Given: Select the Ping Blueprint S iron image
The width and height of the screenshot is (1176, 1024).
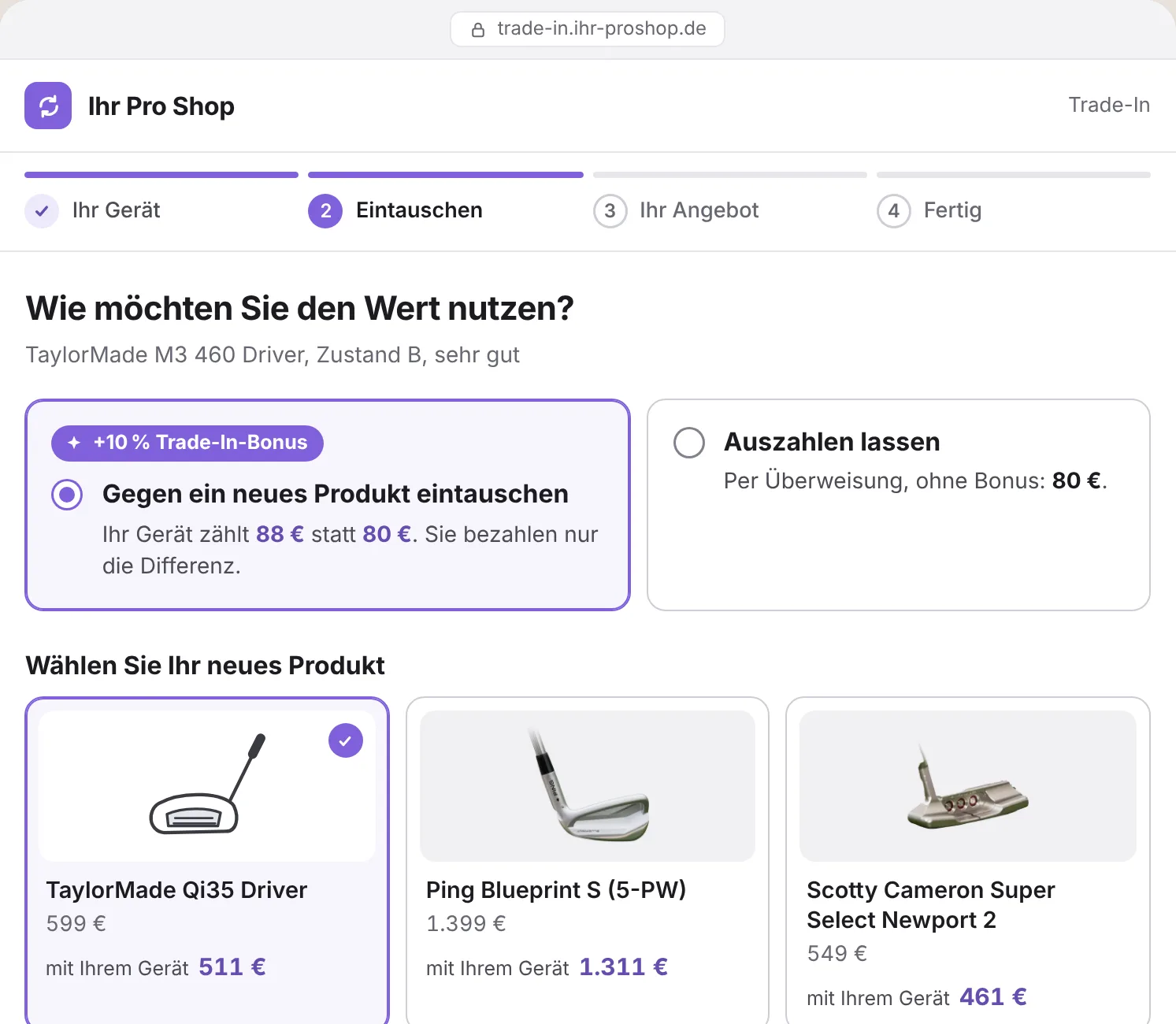Looking at the screenshot, I should [x=588, y=786].
